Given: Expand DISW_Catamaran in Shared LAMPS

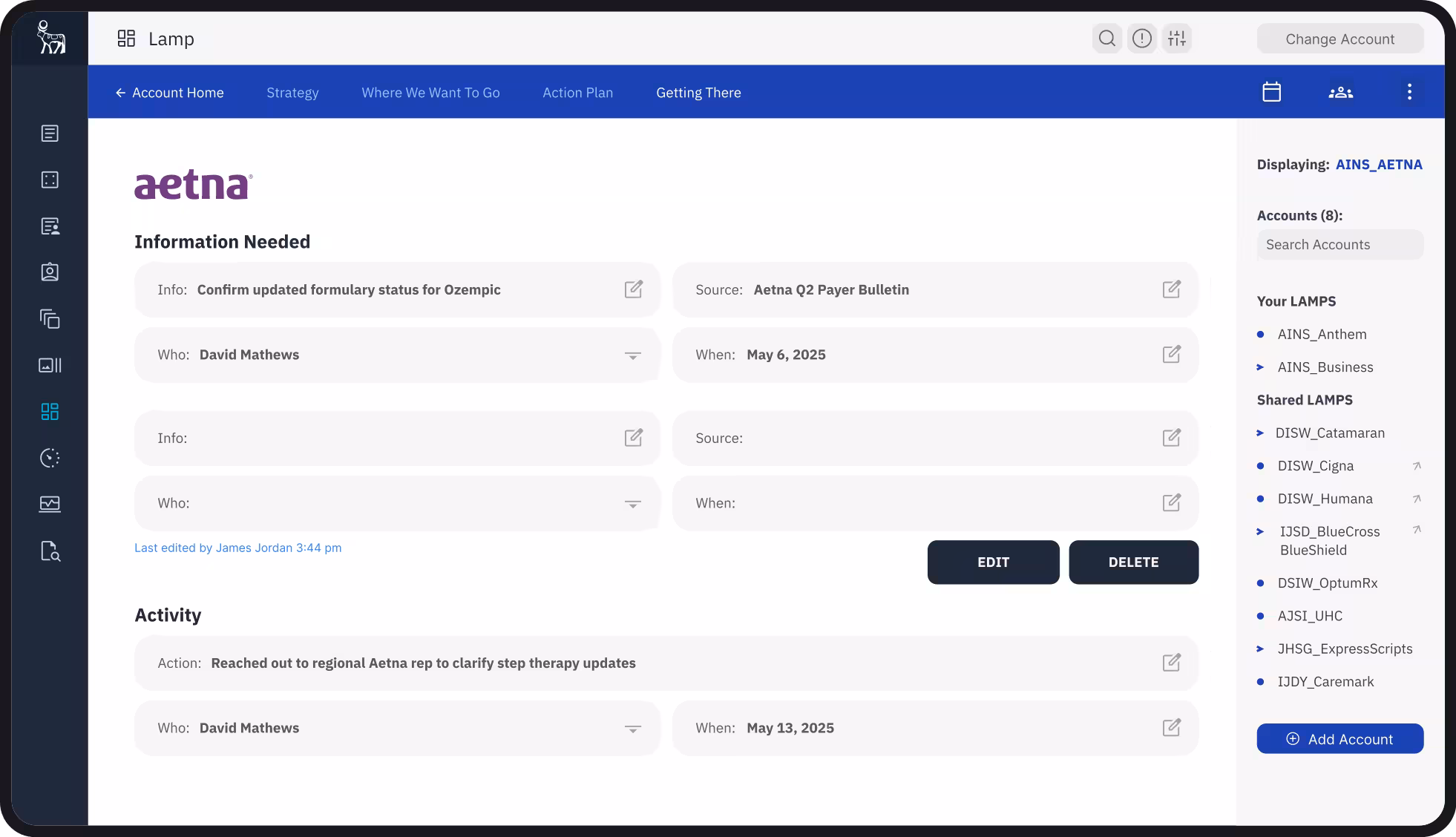Looking at the screenshot, I should 1260,433.
